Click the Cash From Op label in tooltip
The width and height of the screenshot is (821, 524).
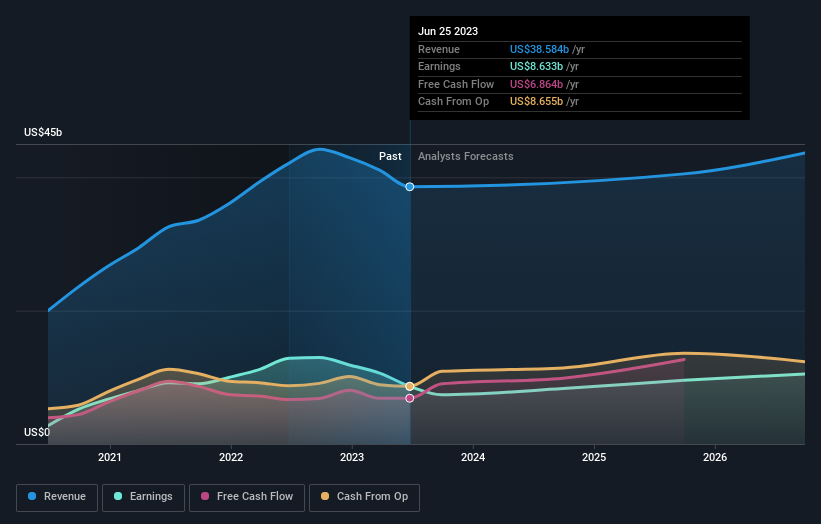click(x=453, y=102)
